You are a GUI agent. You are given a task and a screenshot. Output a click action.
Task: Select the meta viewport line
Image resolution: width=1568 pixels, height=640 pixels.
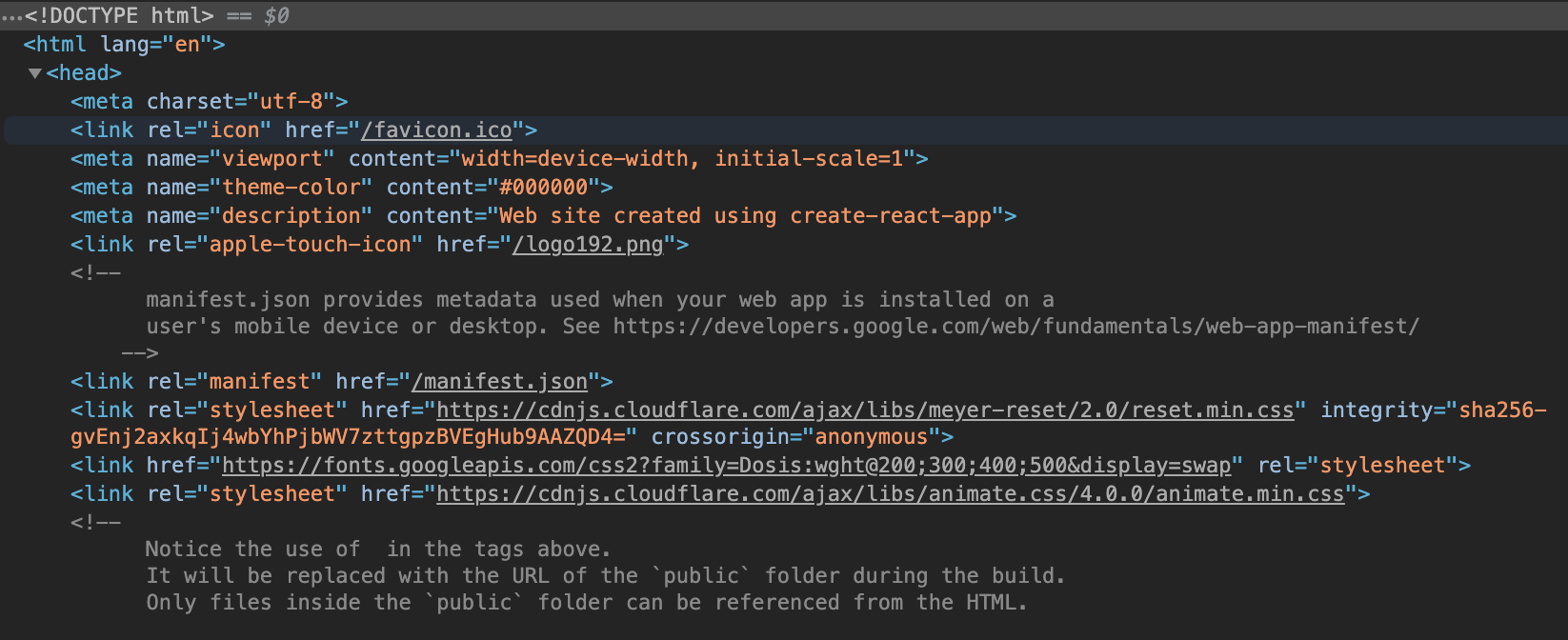coord(499,159)
